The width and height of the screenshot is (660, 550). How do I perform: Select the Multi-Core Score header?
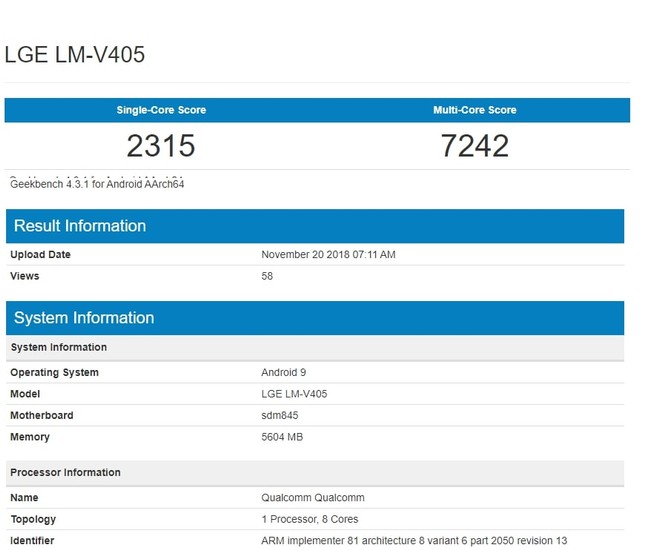point(474,110)
